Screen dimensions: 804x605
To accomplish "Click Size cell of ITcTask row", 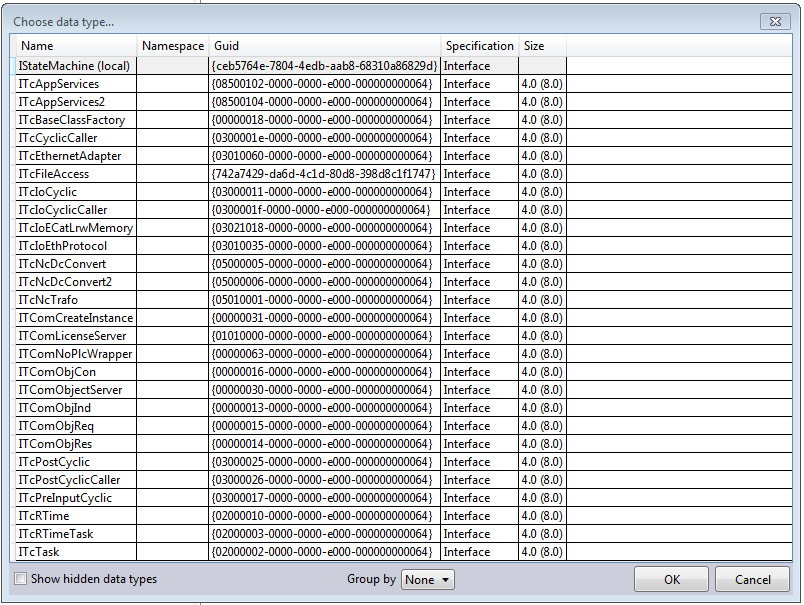I will click(542, 551).
